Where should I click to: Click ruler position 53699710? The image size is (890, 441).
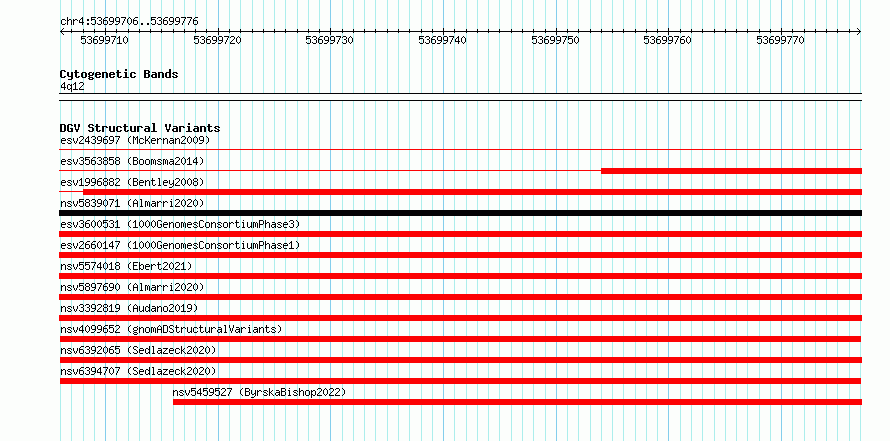click(x=104, y=41)
